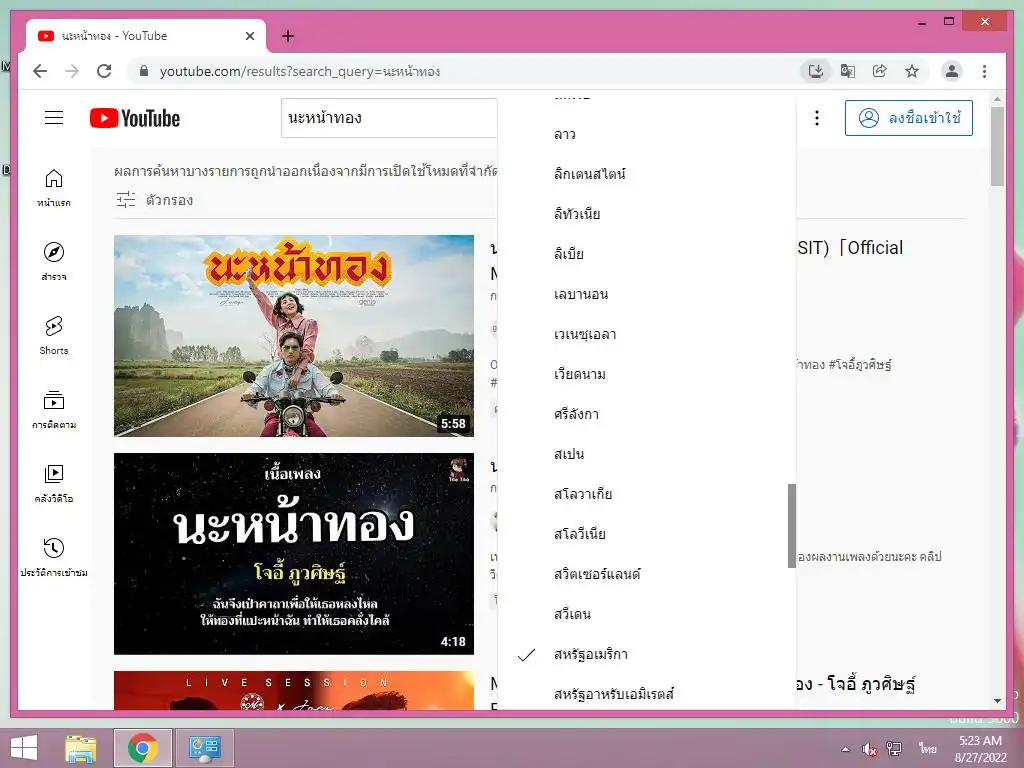Click the page vertical scrollbar thumb
This screenshot has height=768, width=1024.
point(997,146)
